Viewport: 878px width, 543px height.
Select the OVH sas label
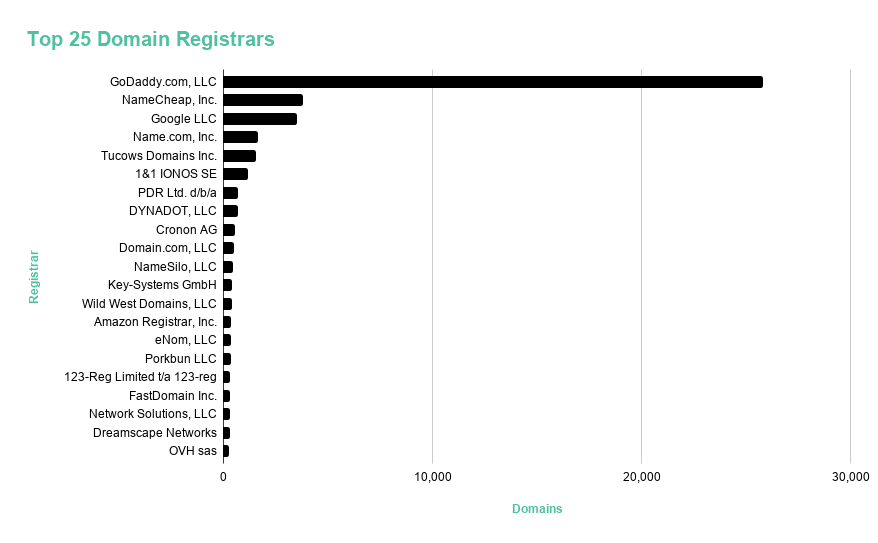tap(192, 451)
